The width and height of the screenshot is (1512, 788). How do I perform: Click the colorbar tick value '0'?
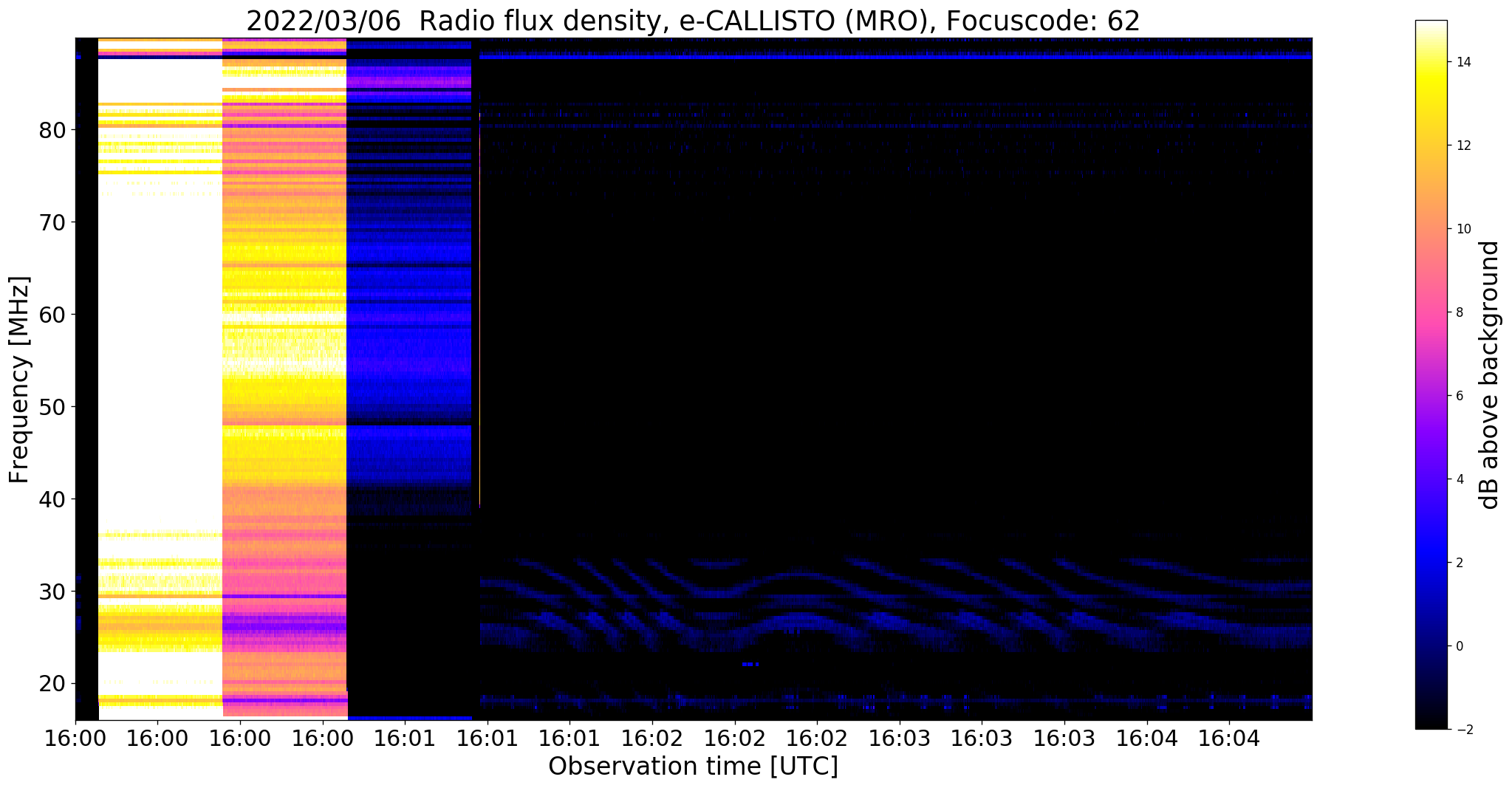coord(1460,646)
